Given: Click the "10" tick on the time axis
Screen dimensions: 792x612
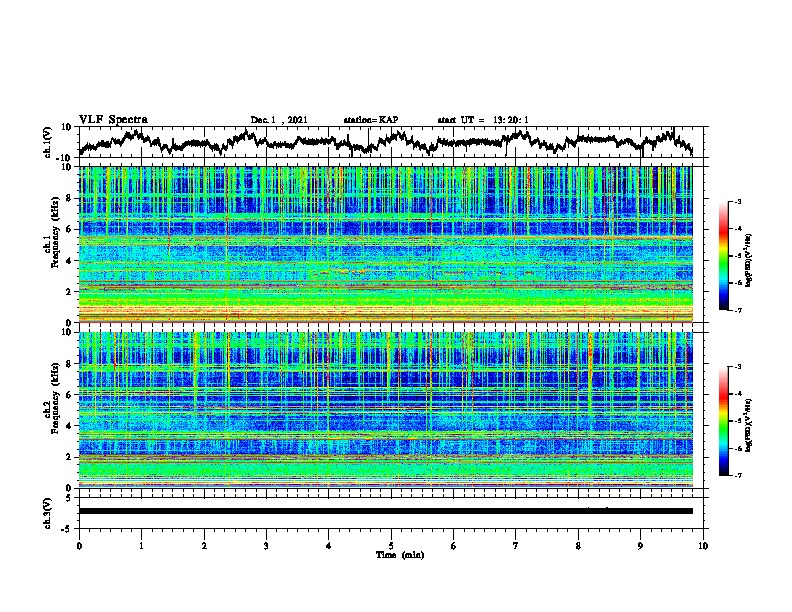Looking at the screenshot, I should tap(703, 546).
